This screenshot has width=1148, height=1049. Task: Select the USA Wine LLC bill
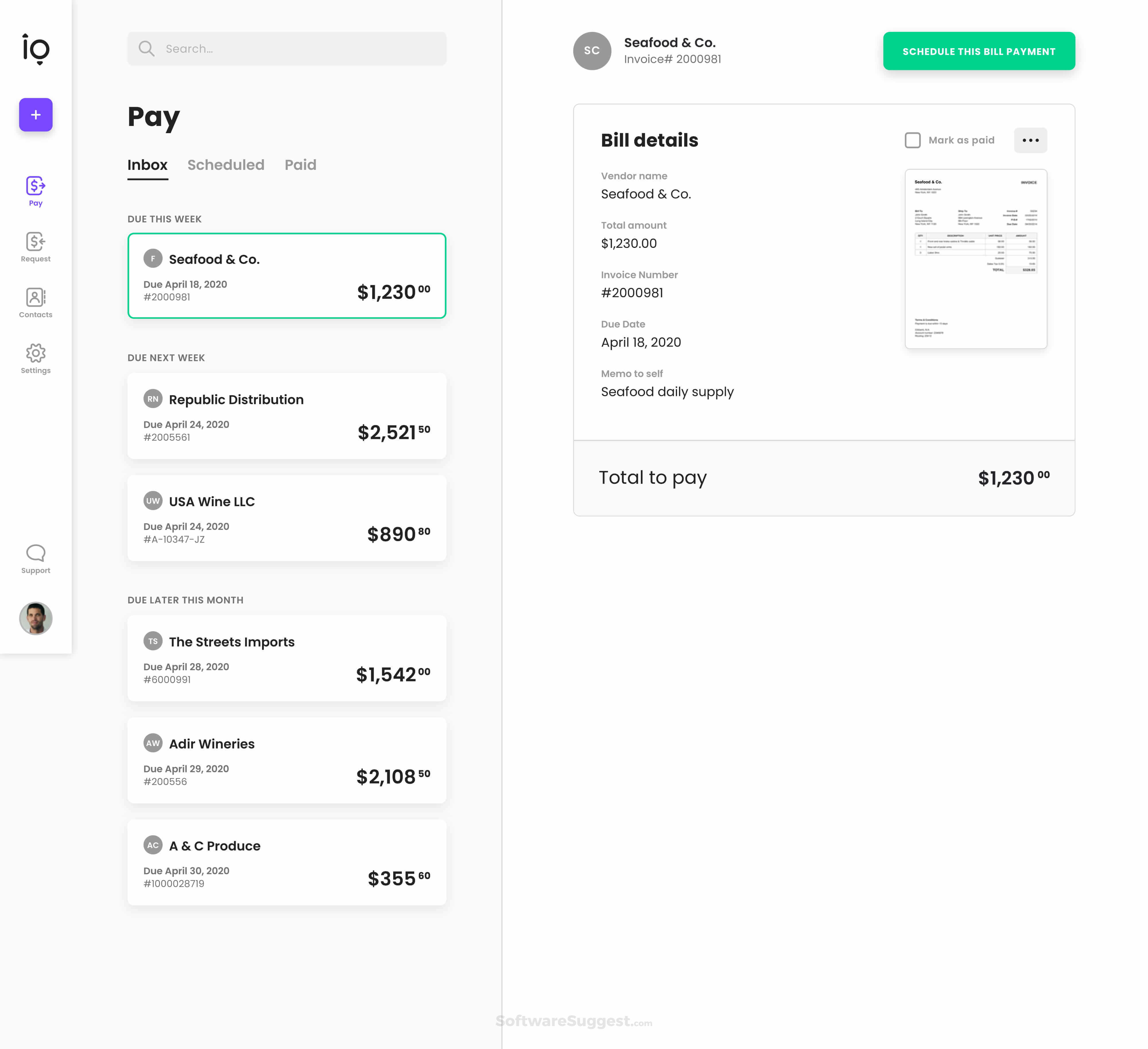coord(286,518)
